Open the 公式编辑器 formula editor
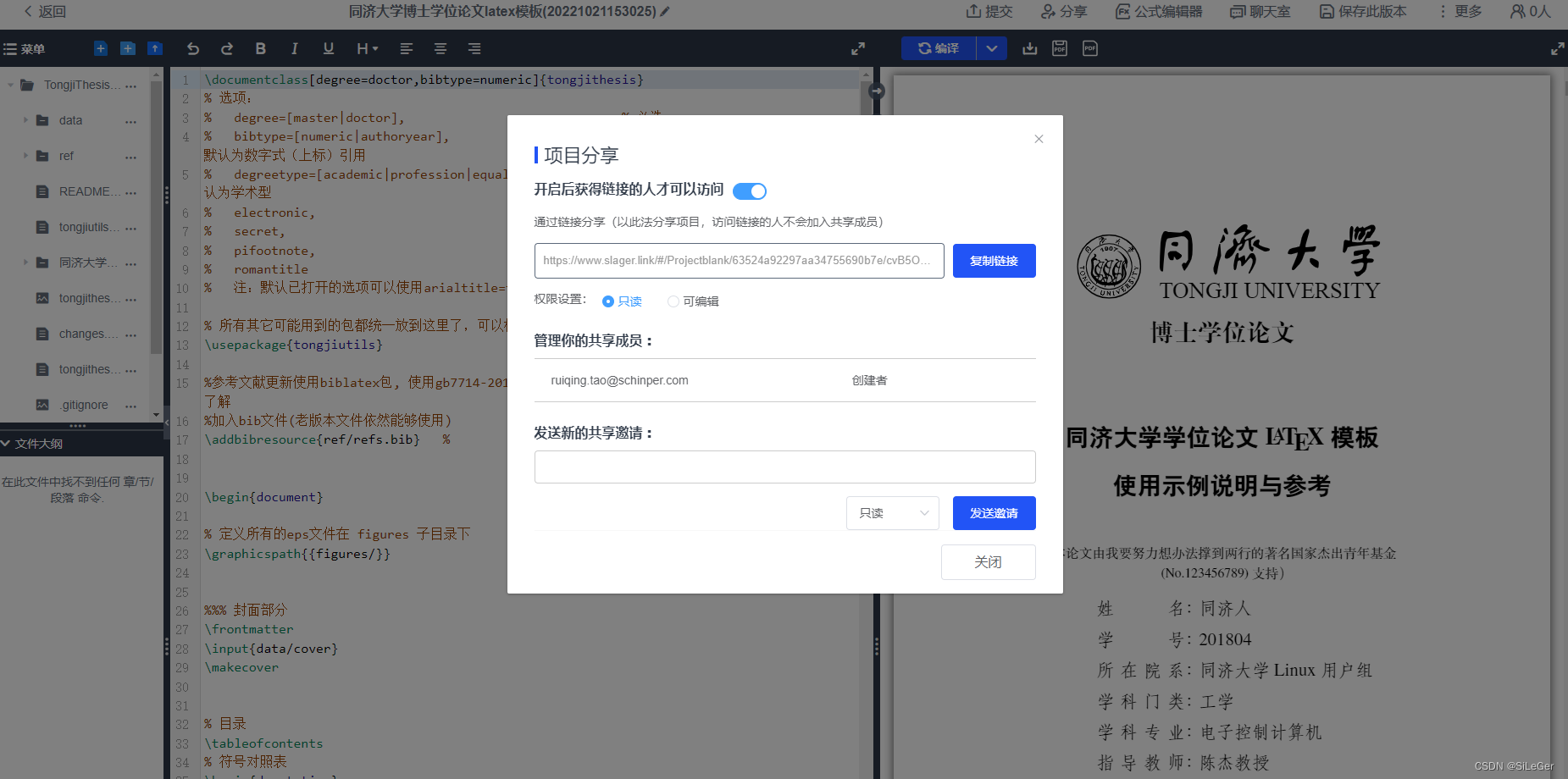 (1159, 12)
